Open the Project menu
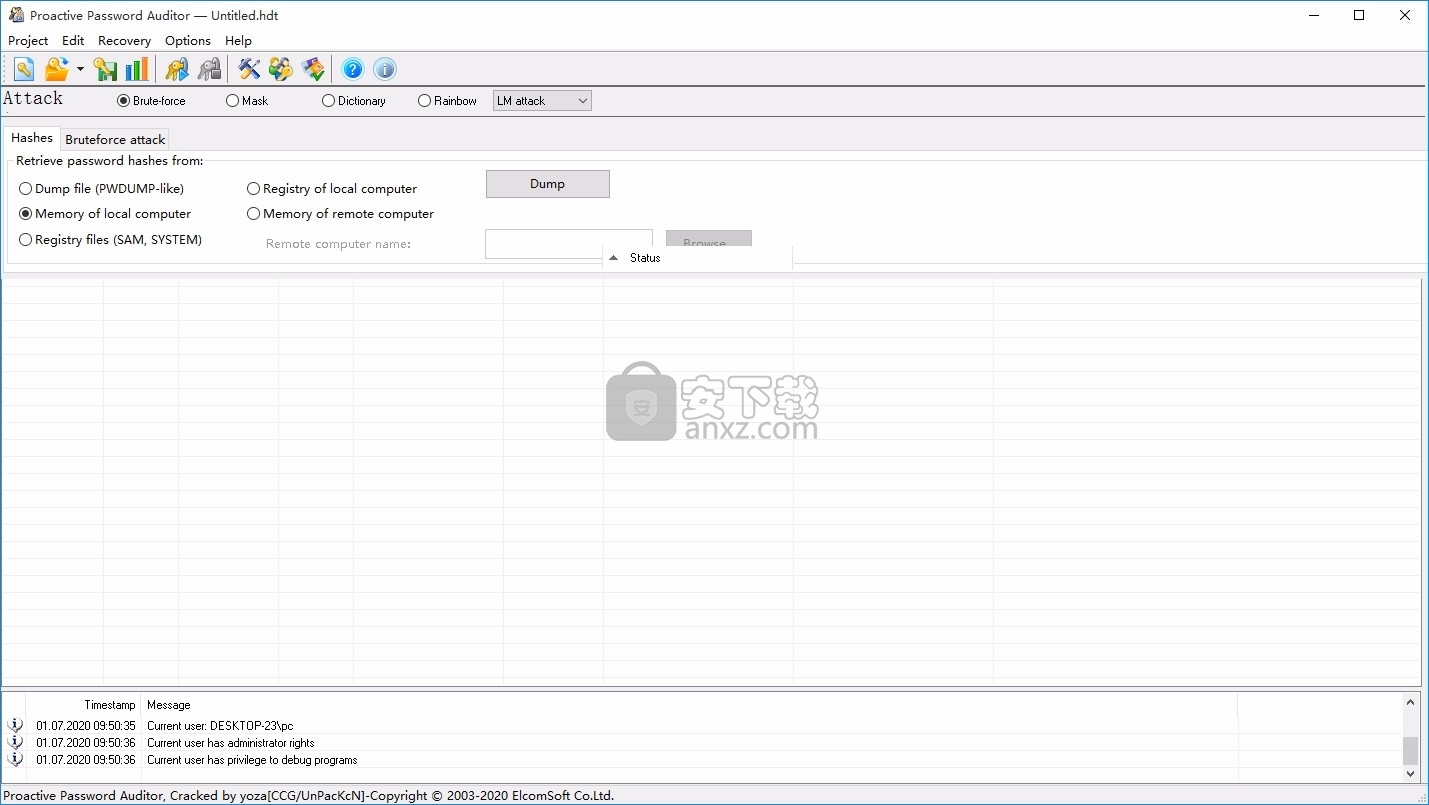The height and width of the screenshot is (805, 1429). tap(28, 40)
